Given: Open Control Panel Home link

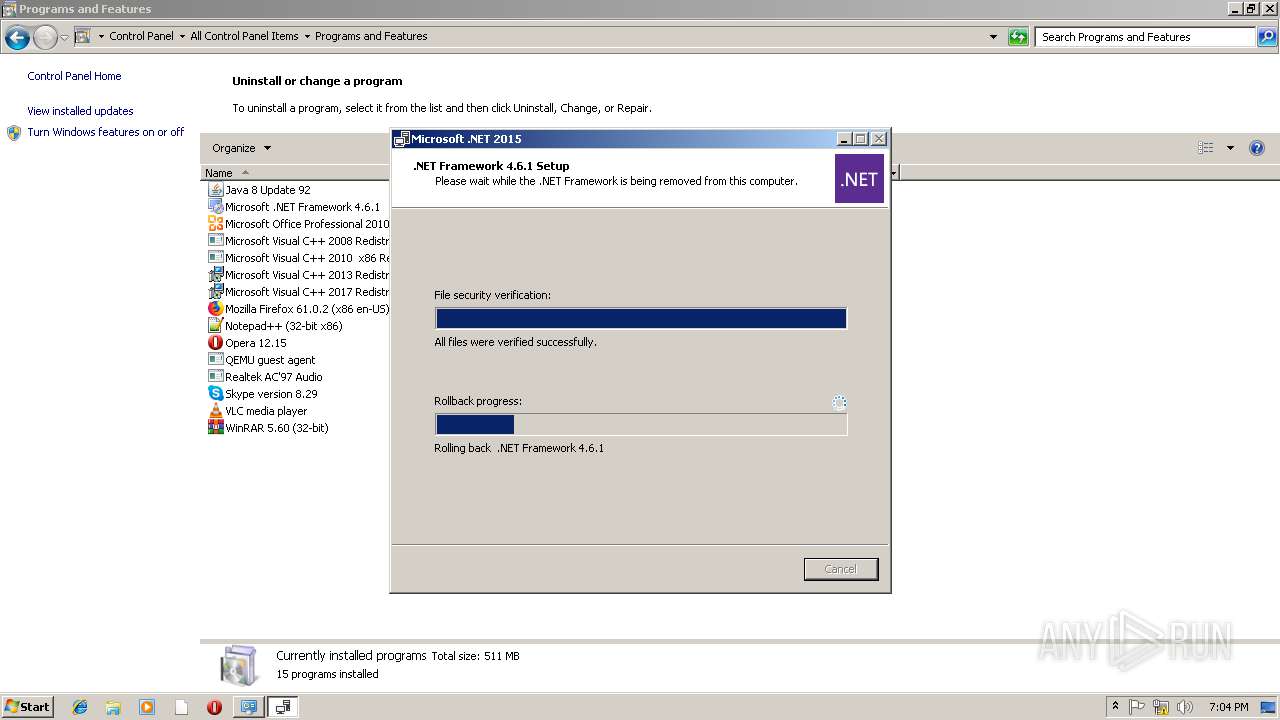Looking at the screenshot, I should pyautogui.click(x=74, y=76).
